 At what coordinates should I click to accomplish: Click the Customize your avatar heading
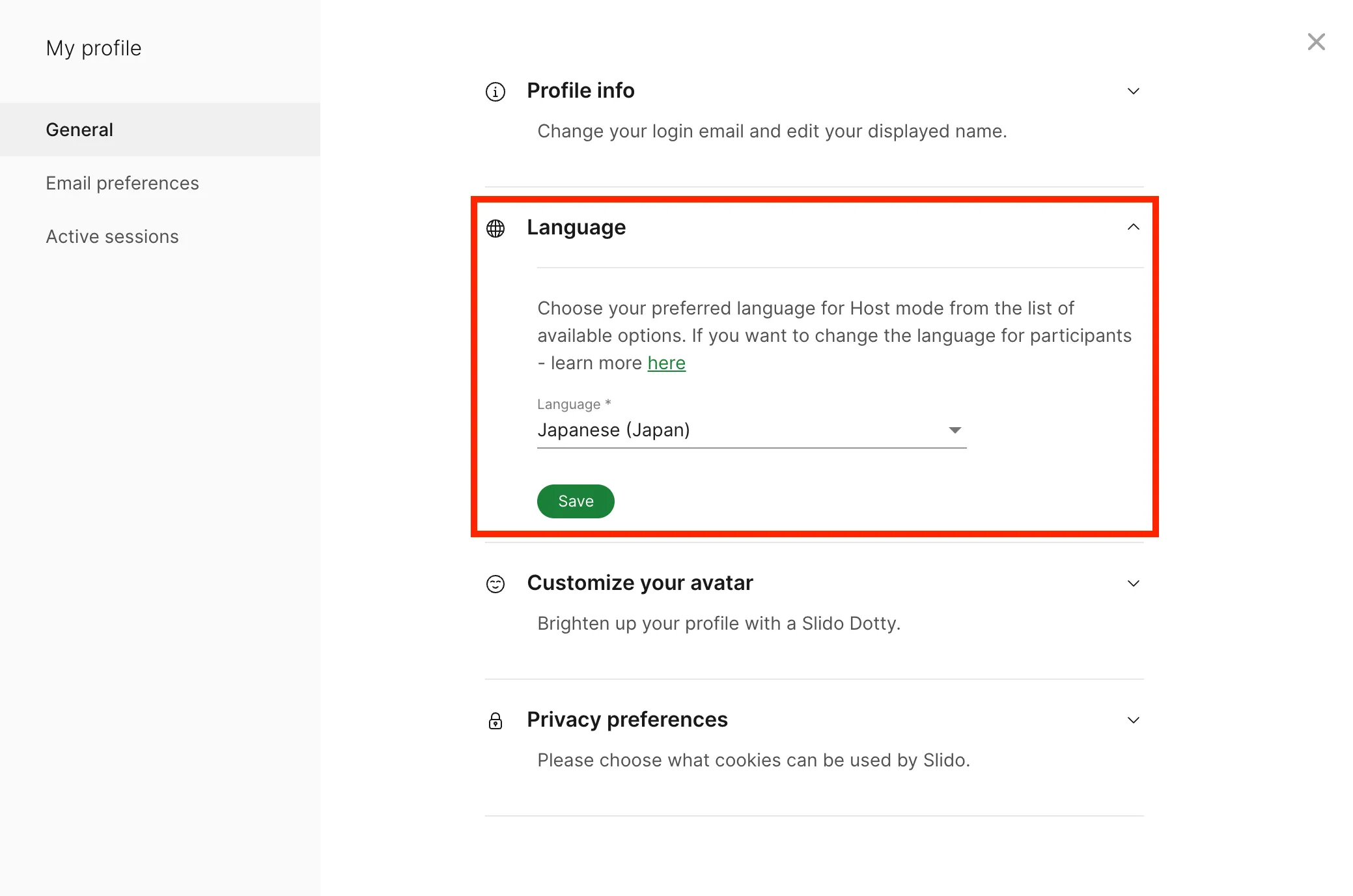coord(639,583)
